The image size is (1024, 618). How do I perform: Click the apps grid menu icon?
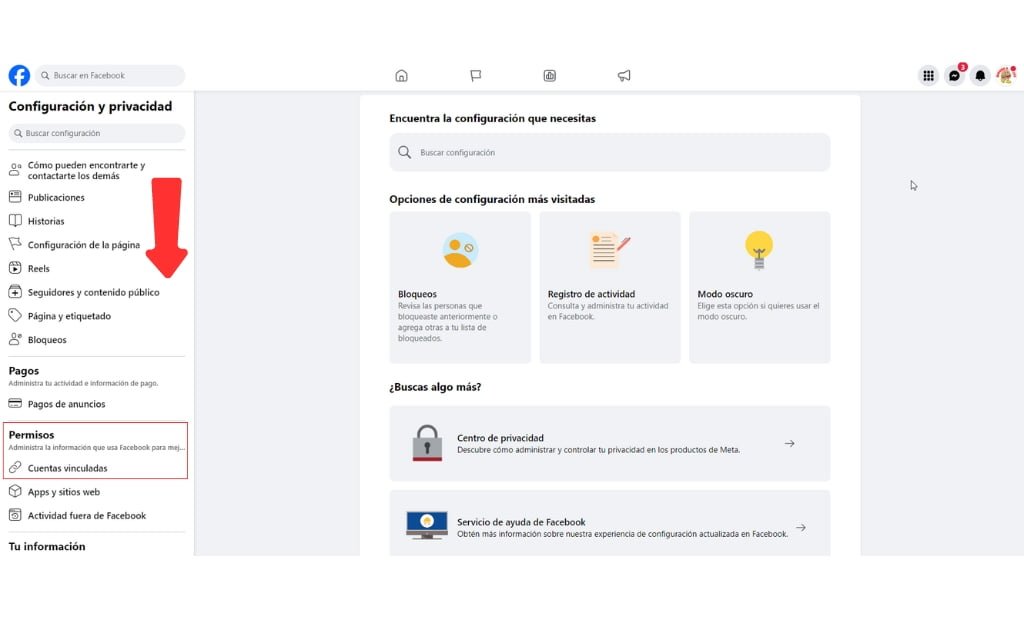(x=927, y=75)
